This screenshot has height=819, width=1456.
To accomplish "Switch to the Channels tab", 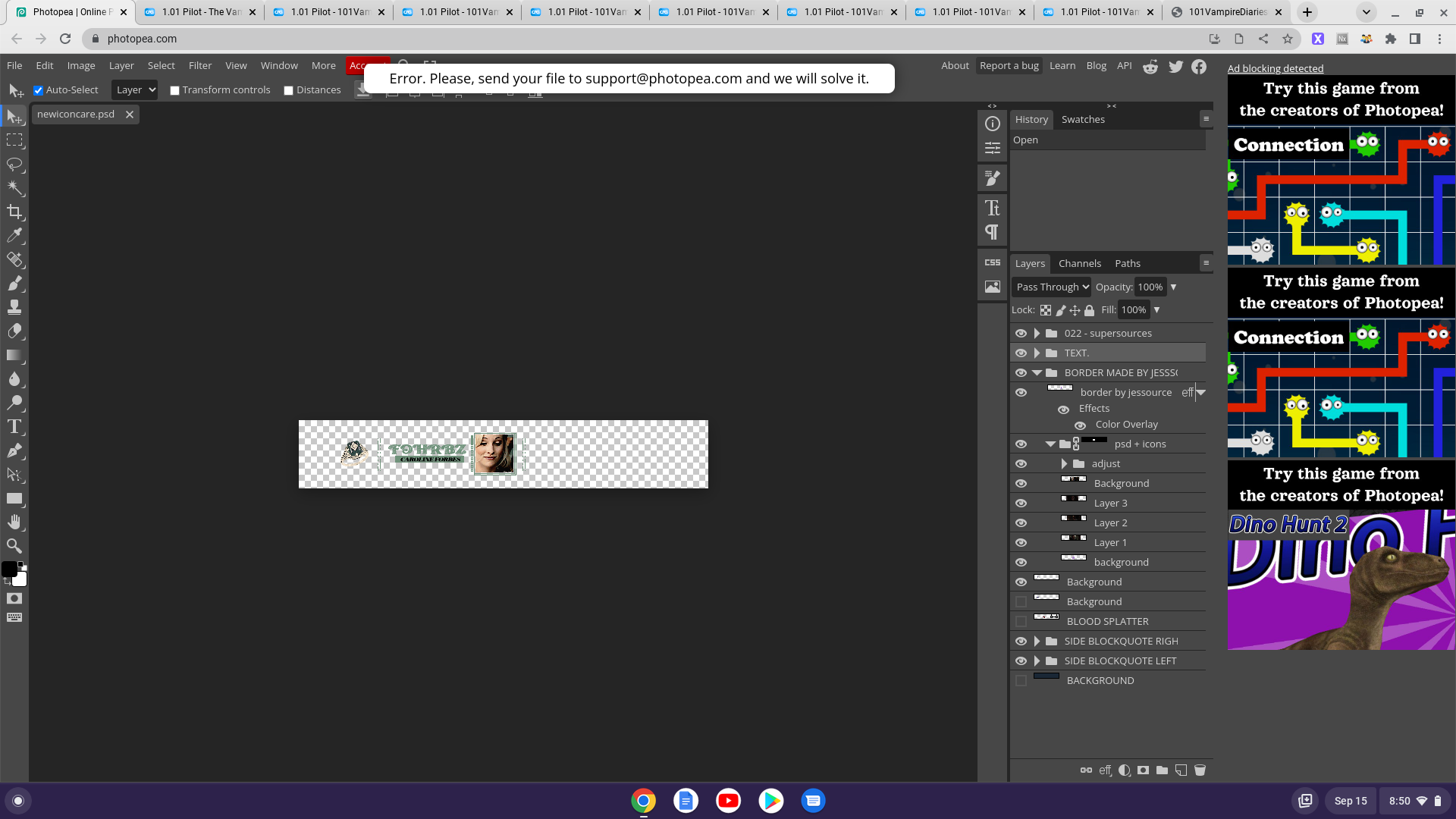I will click(1080, 263).
